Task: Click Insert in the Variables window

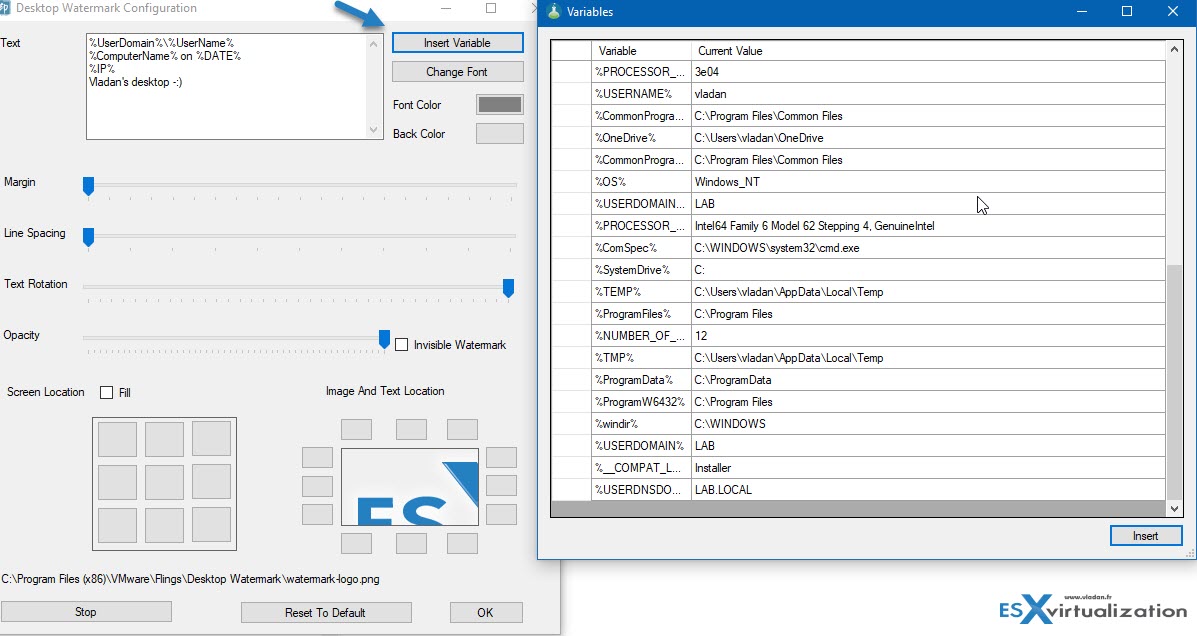Action: coord(1145,535)
